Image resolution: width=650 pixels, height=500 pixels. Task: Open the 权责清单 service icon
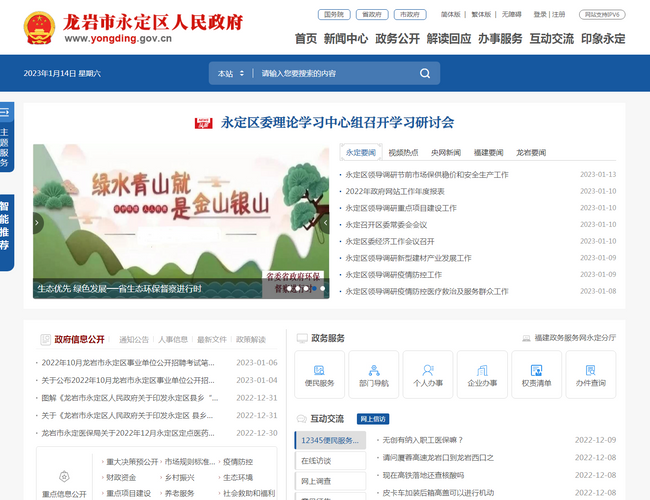pyautogui.click(x=536, y=374)
